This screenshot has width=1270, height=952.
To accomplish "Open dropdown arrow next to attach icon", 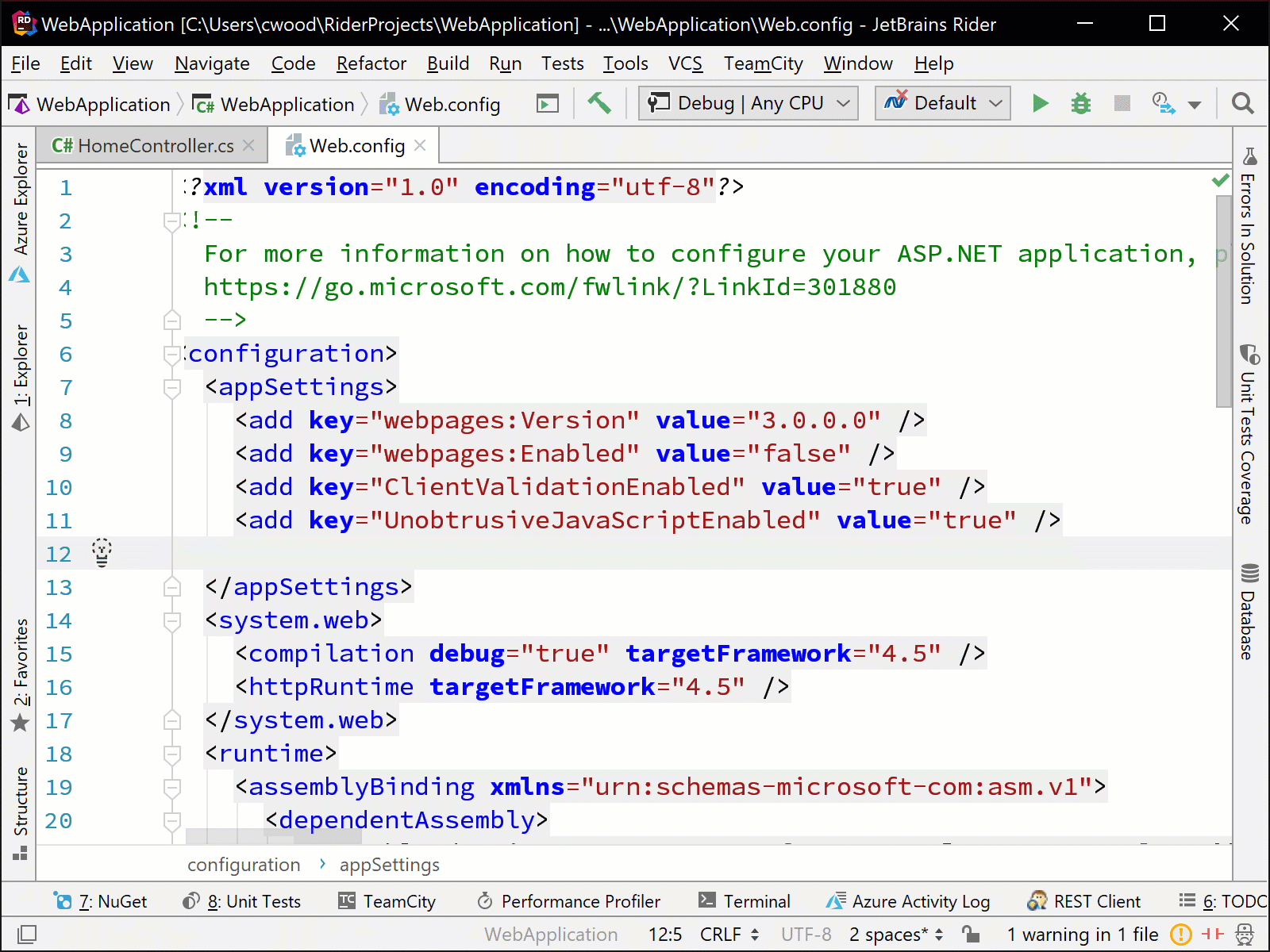I will point(1195,105).
